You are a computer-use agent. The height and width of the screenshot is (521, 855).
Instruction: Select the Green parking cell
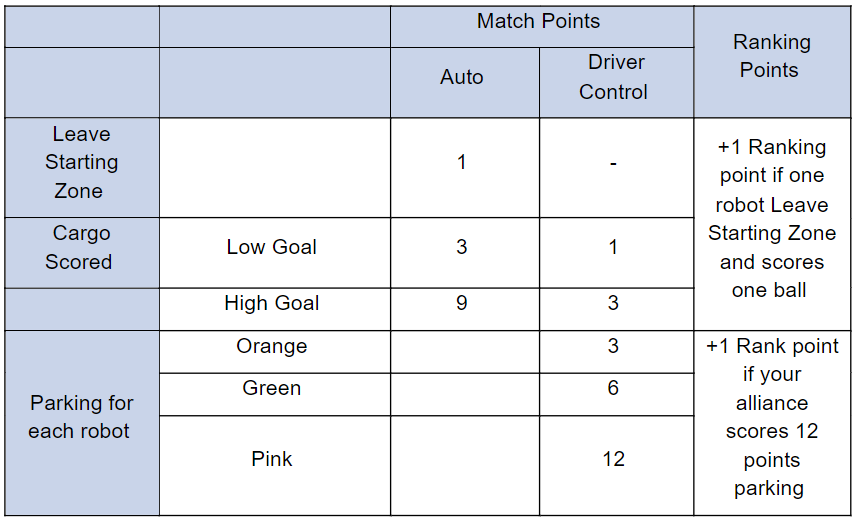[x=272, y=388]
